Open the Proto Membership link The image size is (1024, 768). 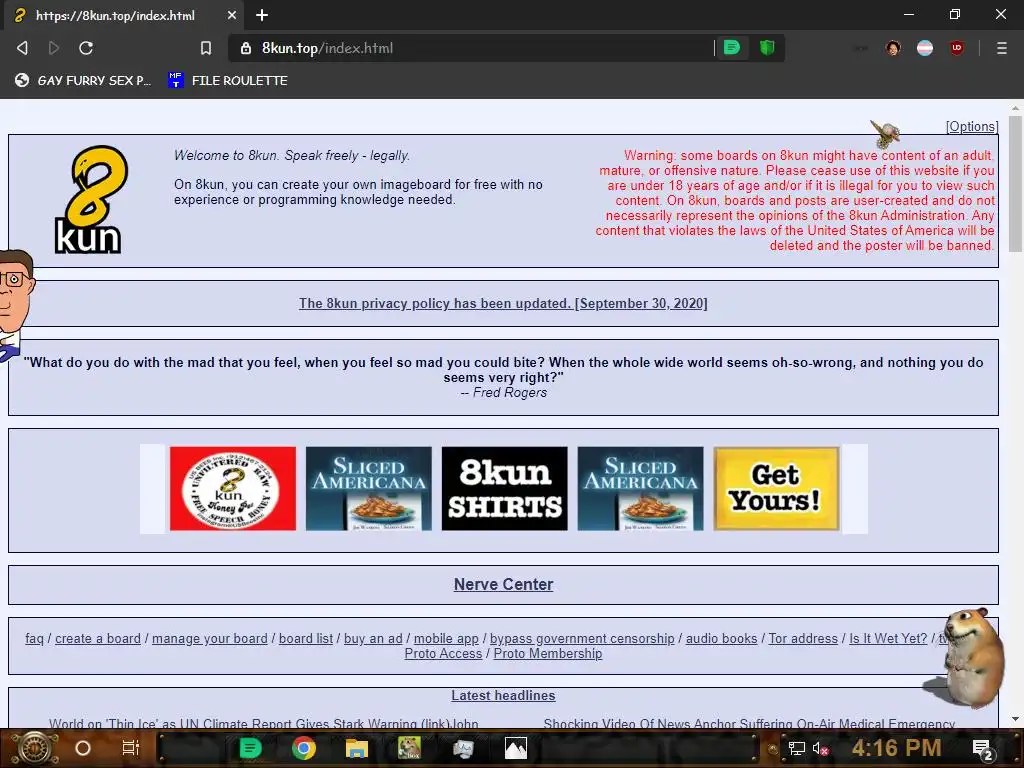tap(548, 653)
